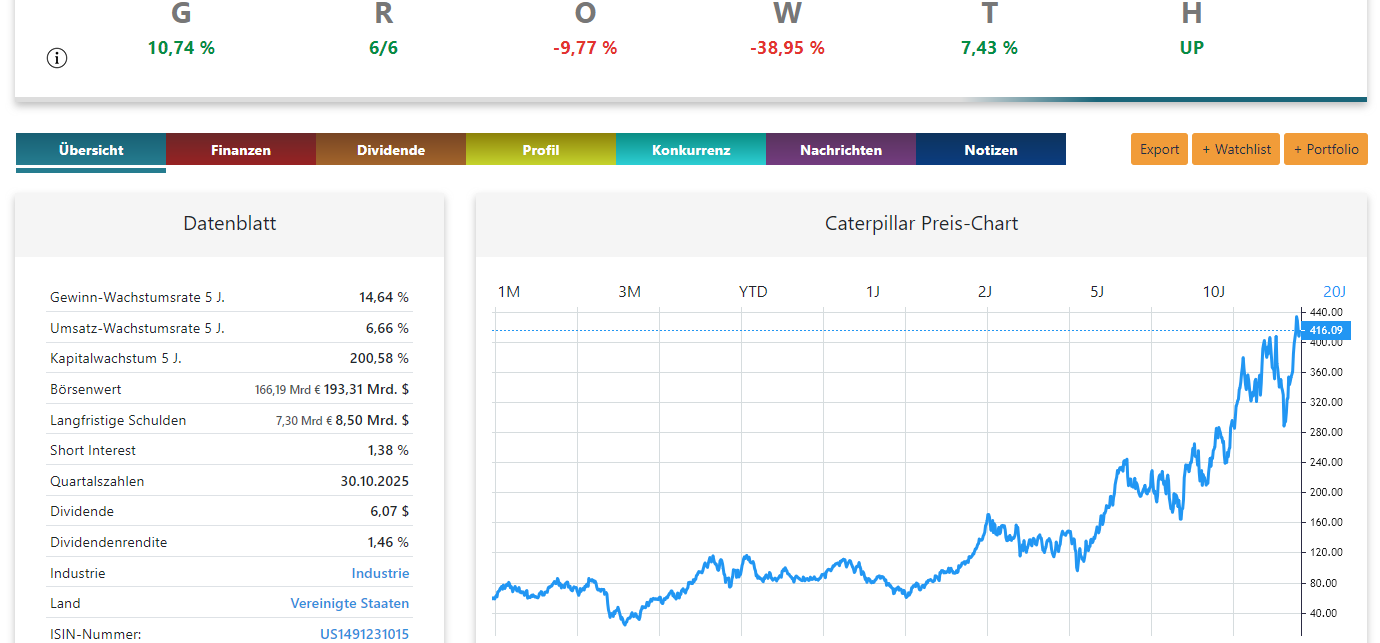This screenshot has height=643, width=1380.
Task: Click Börsenwert value 193,31 Mrd. $
Action: (366, 389)
